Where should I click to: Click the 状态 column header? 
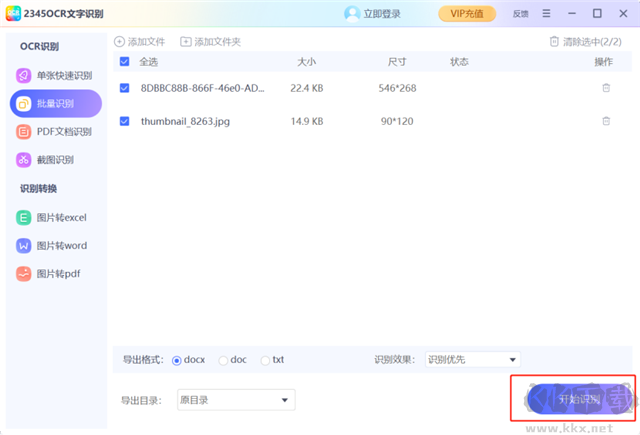pyautogui.click(x=459, y=62)
